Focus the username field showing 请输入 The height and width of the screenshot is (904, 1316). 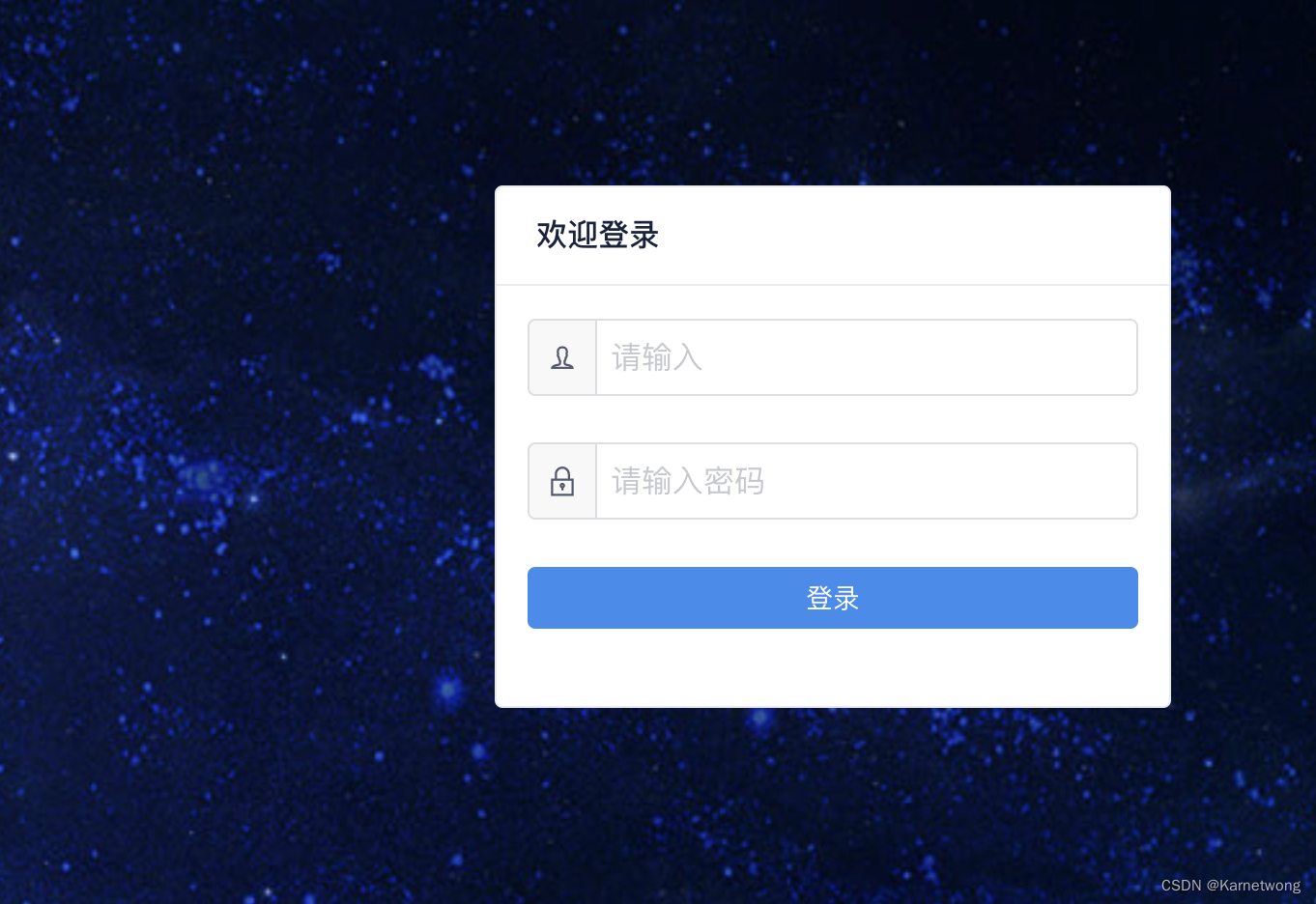pos(867,357)
